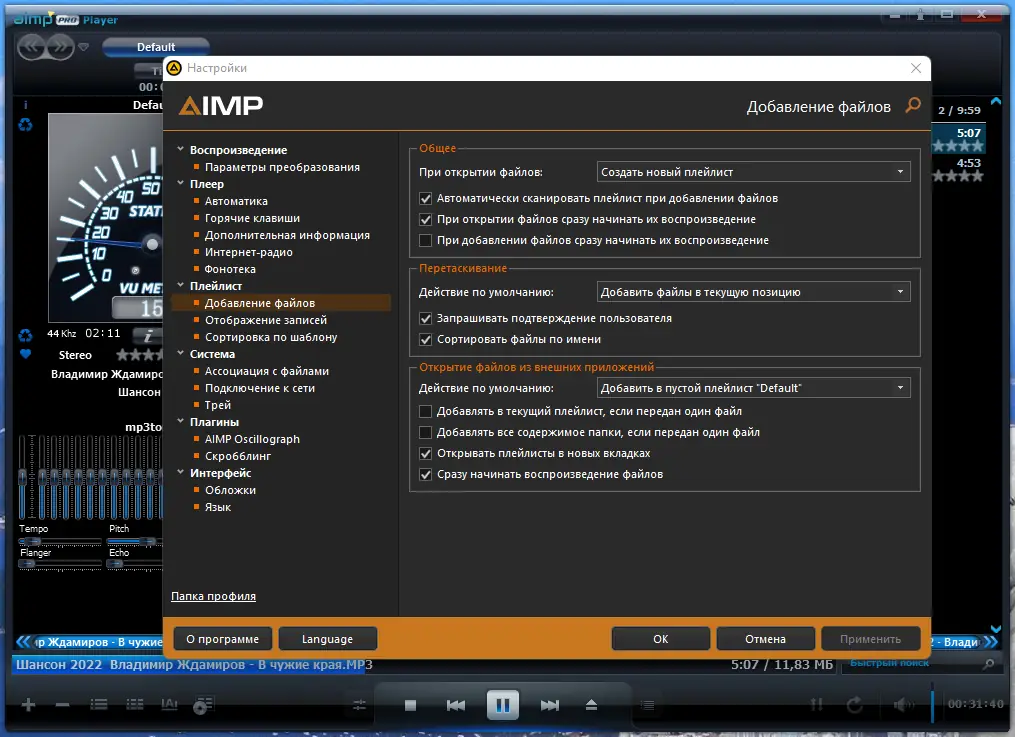1015x737 pixels.
Task: Collapse the Плейлист tree section
Action: pyautogui.click(x=181, y=285)
